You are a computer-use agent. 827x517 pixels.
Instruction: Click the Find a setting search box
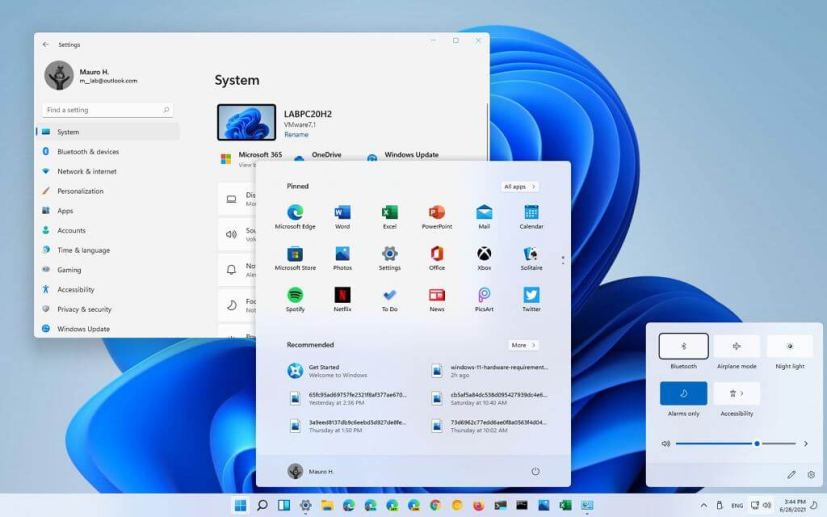coord(108,110)
